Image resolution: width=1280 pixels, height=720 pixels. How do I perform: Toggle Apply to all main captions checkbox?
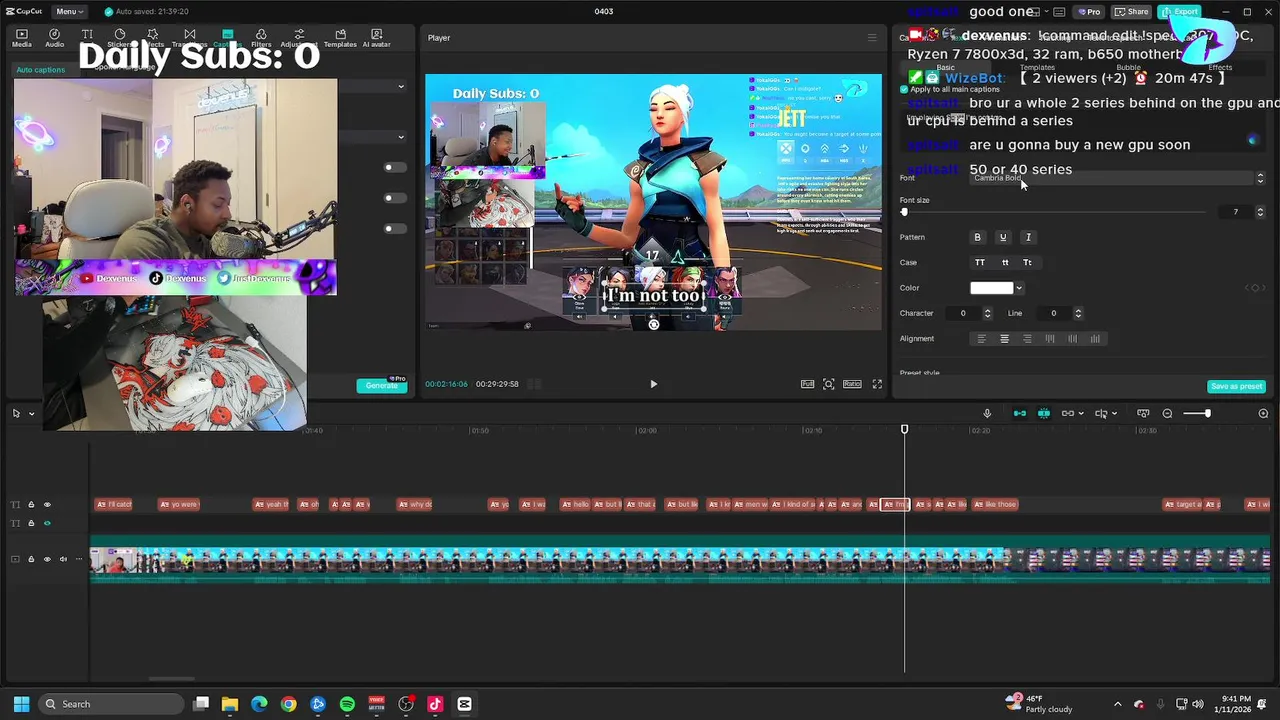904,90
